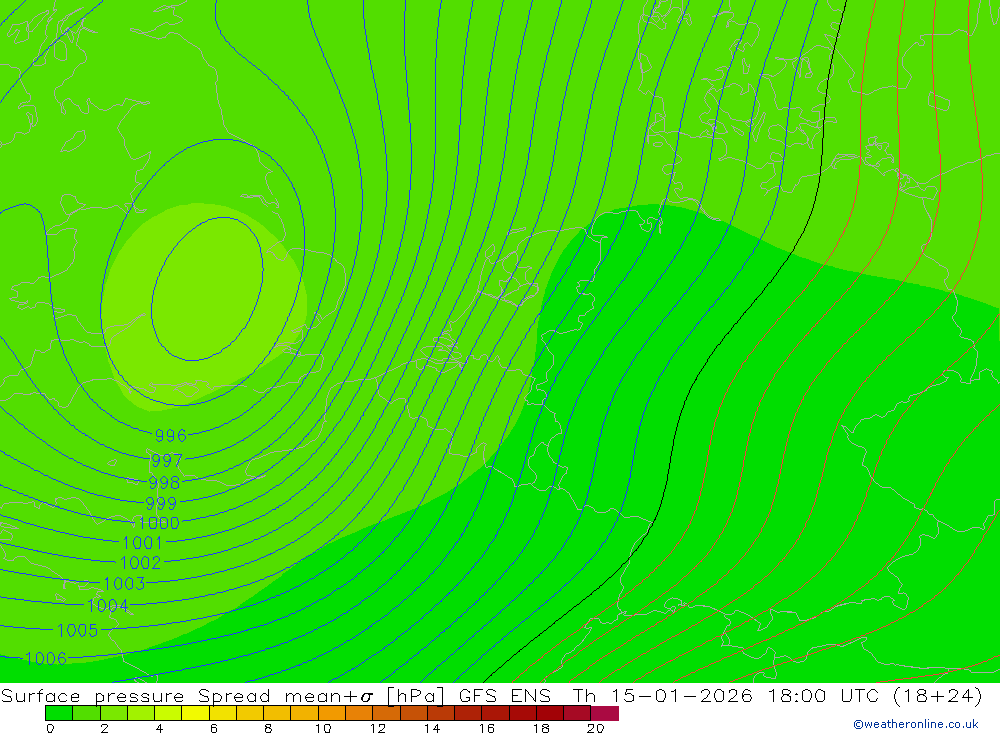
Task: Click the 1002 isobar label
Action: tap(140, 563)
